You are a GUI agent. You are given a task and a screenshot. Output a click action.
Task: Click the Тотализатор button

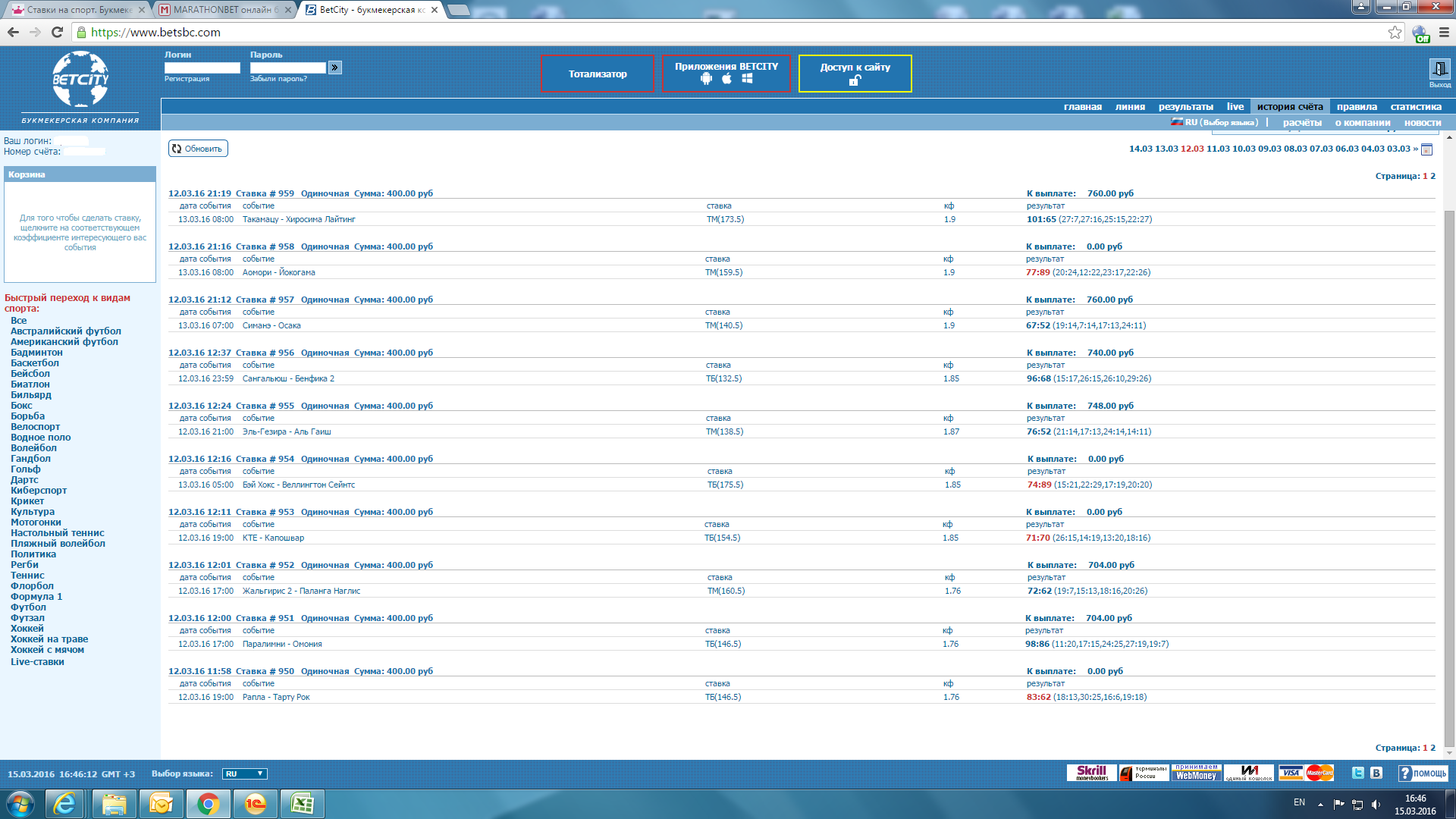(598, 74)
